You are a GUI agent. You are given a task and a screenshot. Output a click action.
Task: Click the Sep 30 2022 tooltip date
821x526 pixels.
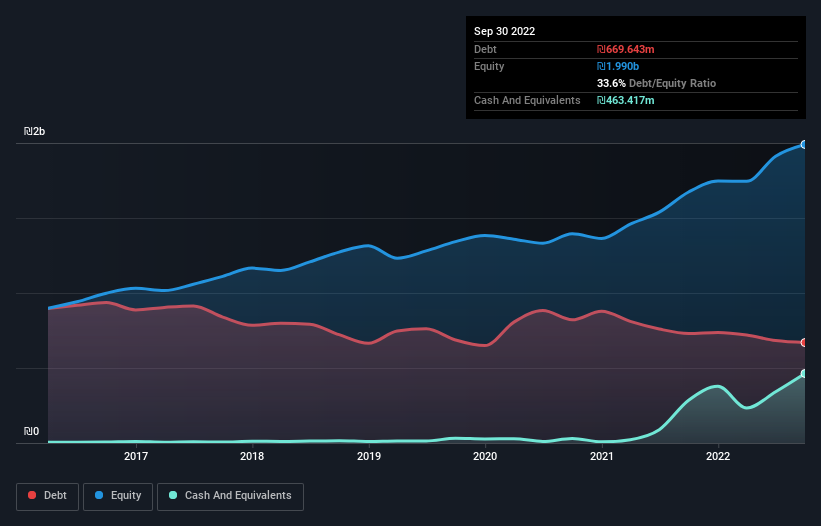point(504,31)
